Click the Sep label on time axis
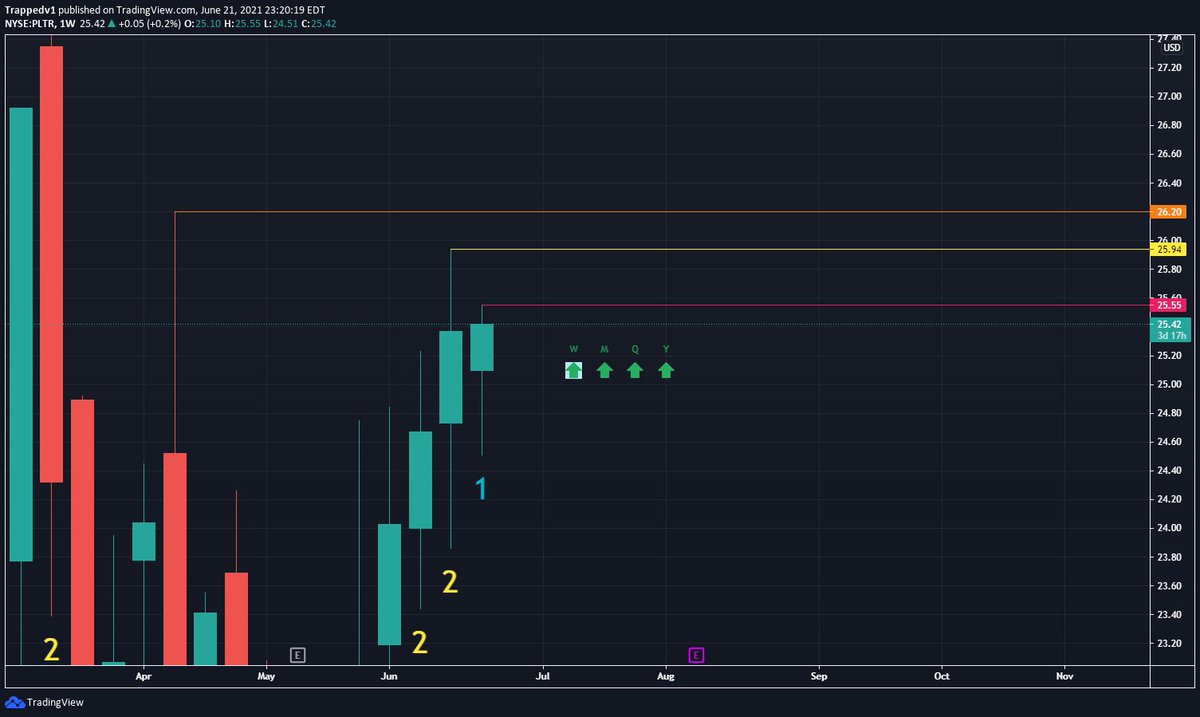The height and width of the screenshot is (717, 1200). click(819, 676)
